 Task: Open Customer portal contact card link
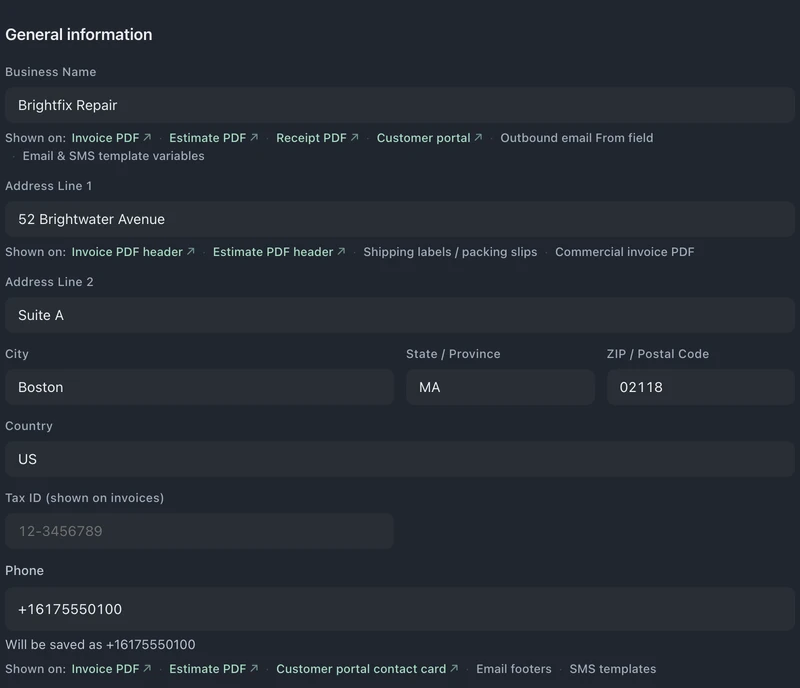tap(367, 669)
